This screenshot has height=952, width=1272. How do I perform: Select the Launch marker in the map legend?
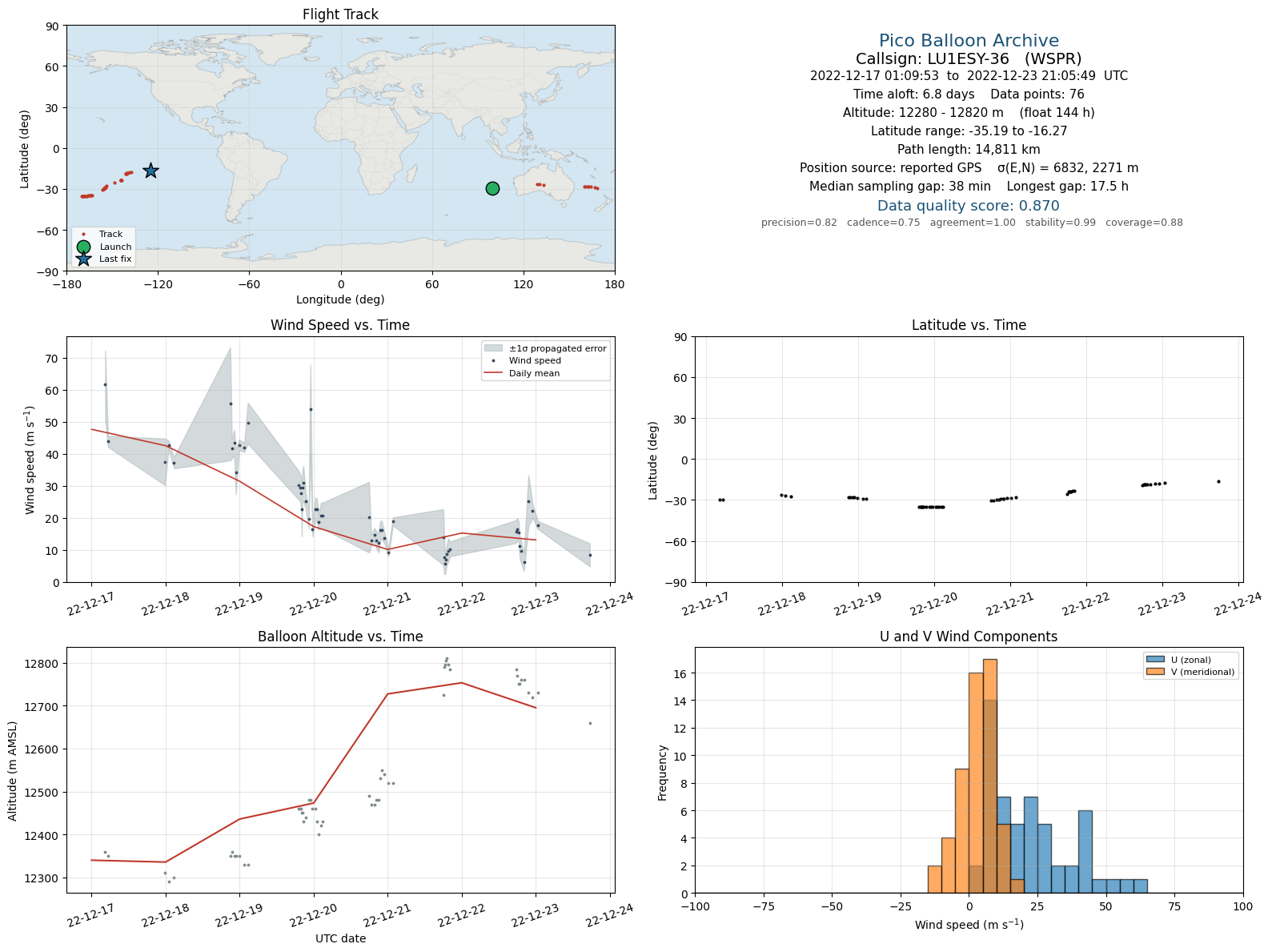pyautogui.click(x=83, y=247)
